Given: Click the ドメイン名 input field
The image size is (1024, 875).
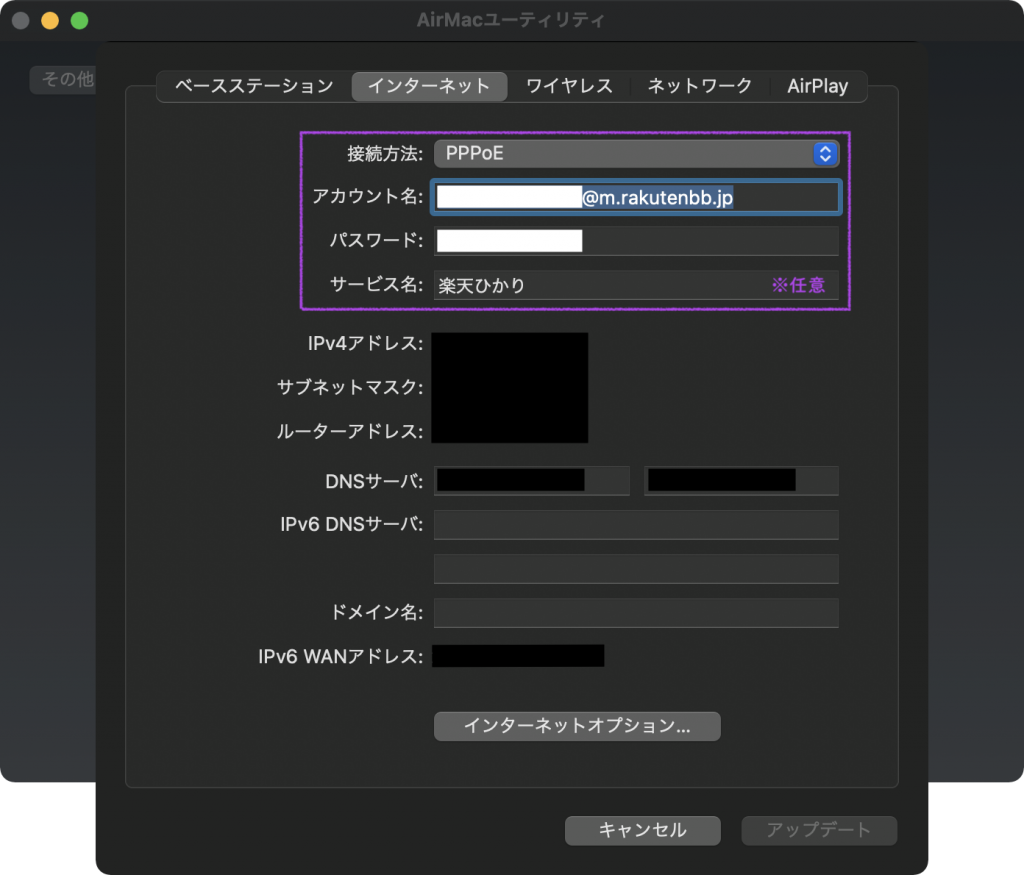Looking at the screenshot, I should point(636,612).
